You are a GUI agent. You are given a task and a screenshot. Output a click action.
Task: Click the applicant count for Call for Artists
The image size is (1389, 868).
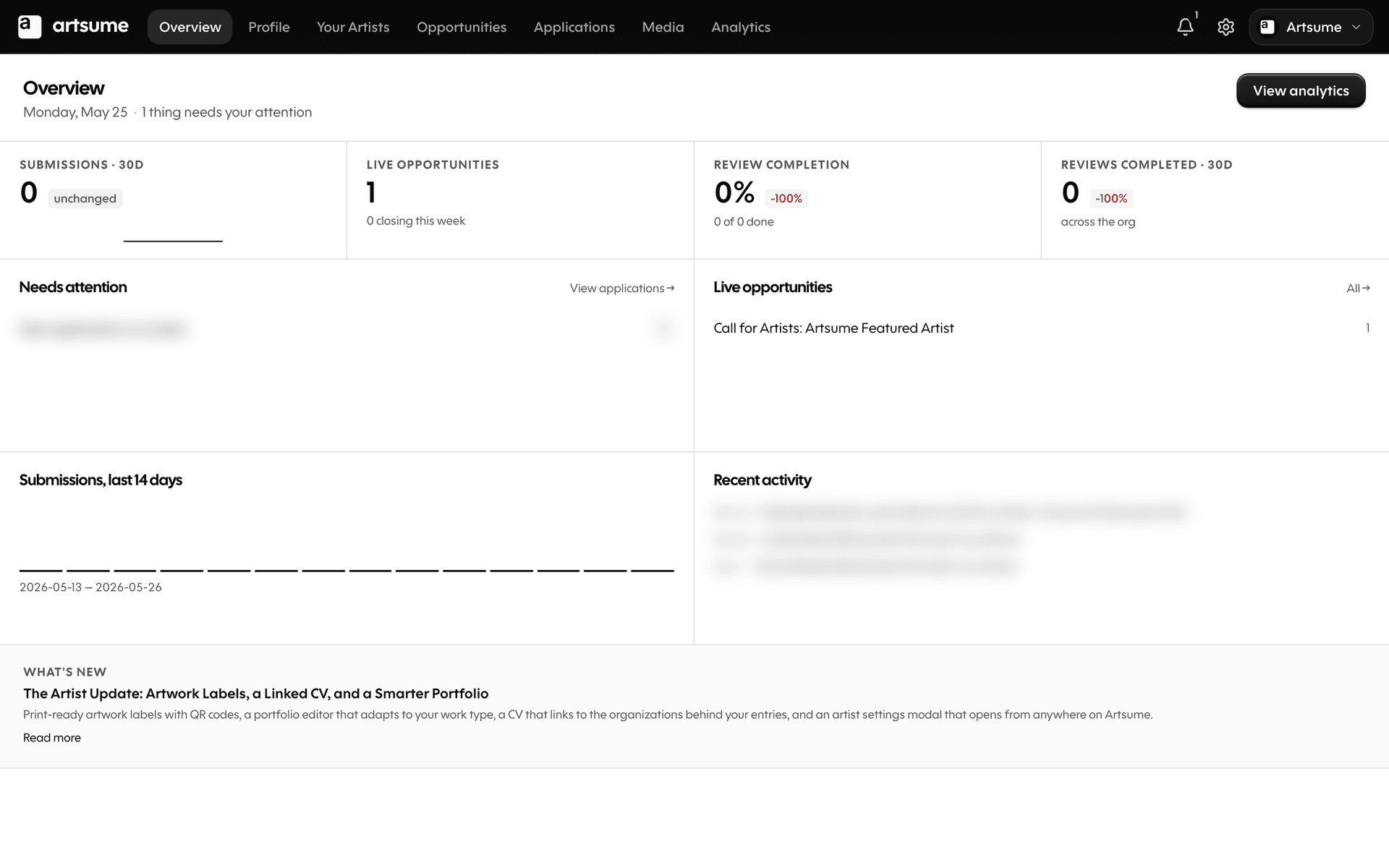tap(1367, 328)
